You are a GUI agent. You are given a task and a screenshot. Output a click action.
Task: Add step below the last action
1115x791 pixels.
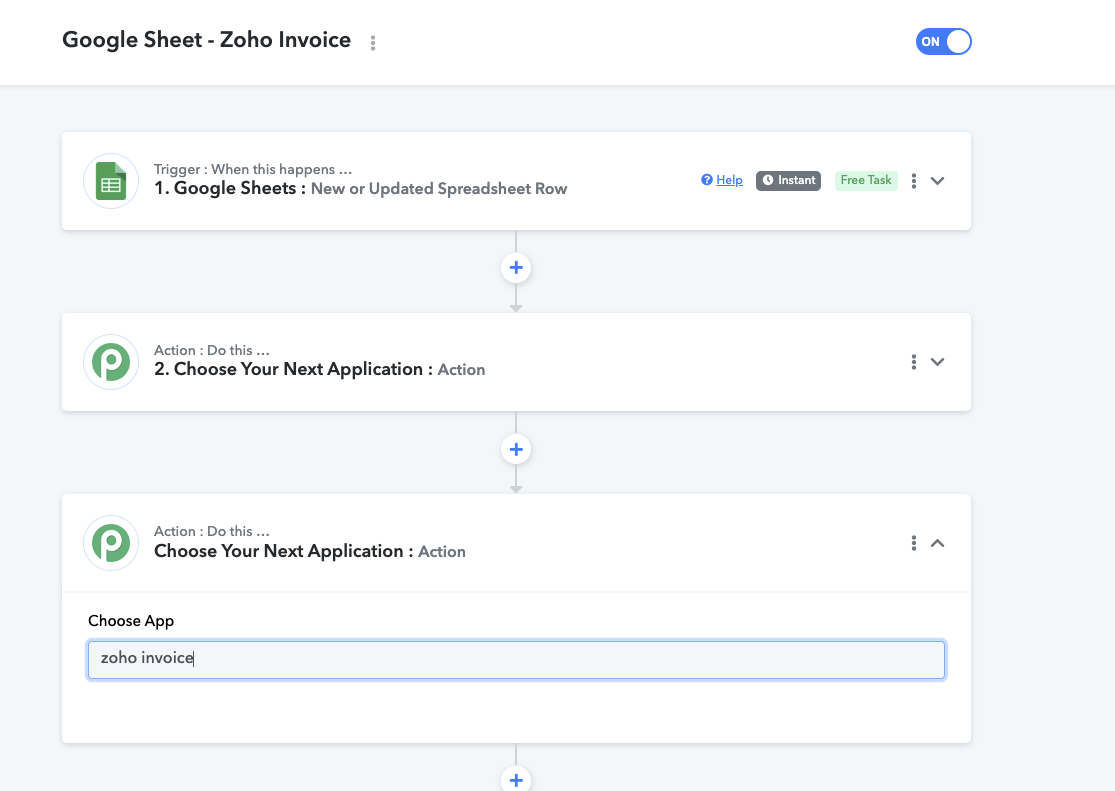516,779
